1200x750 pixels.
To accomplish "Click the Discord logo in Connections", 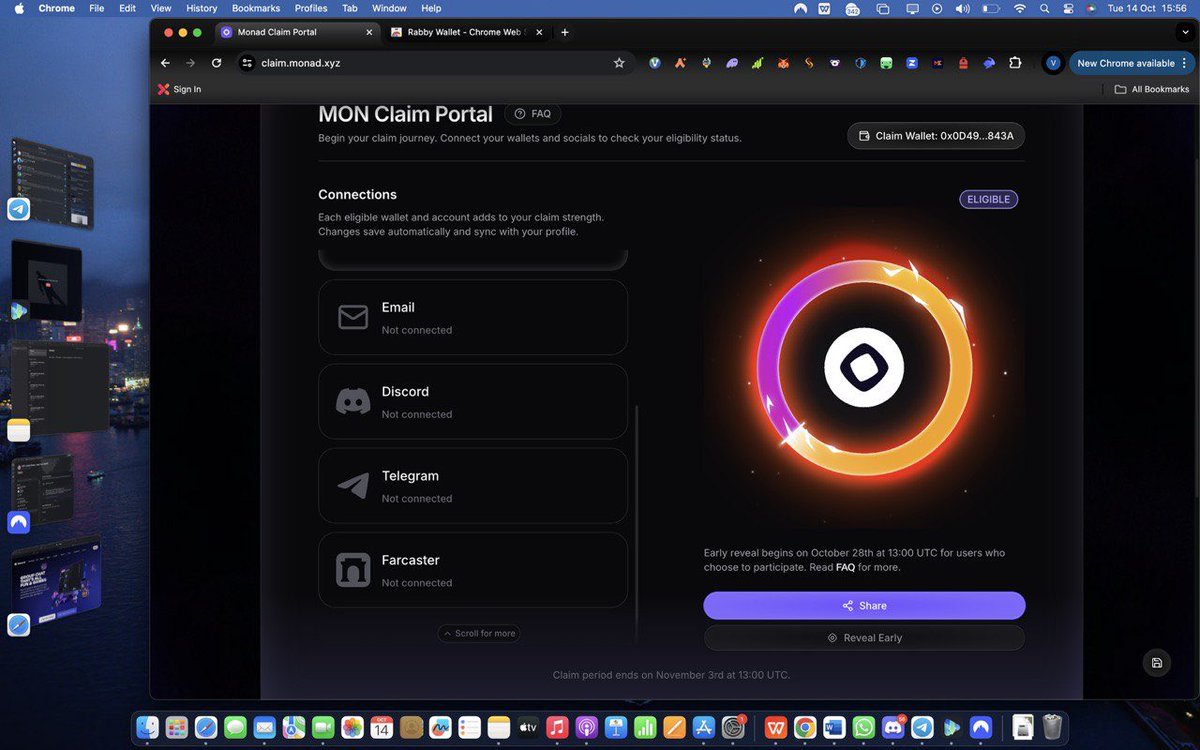I will pos(353,401).
